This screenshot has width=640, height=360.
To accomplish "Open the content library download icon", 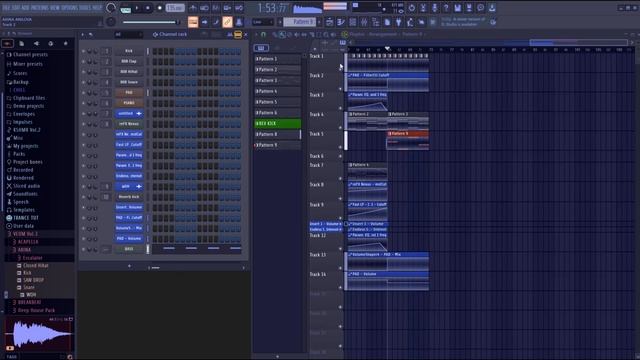I will click(x=492, y=8).
